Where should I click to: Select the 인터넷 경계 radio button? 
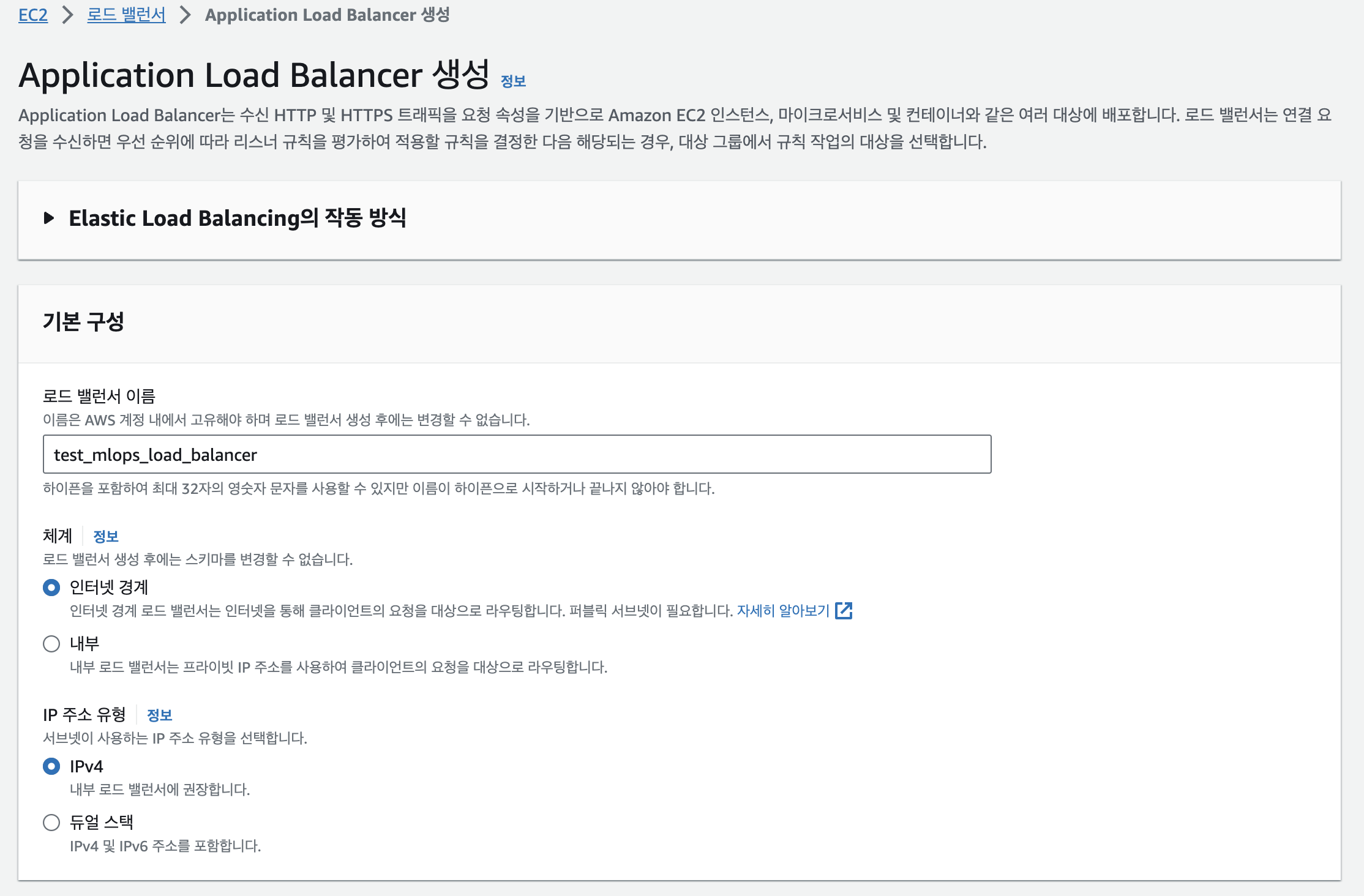(51, 588)
